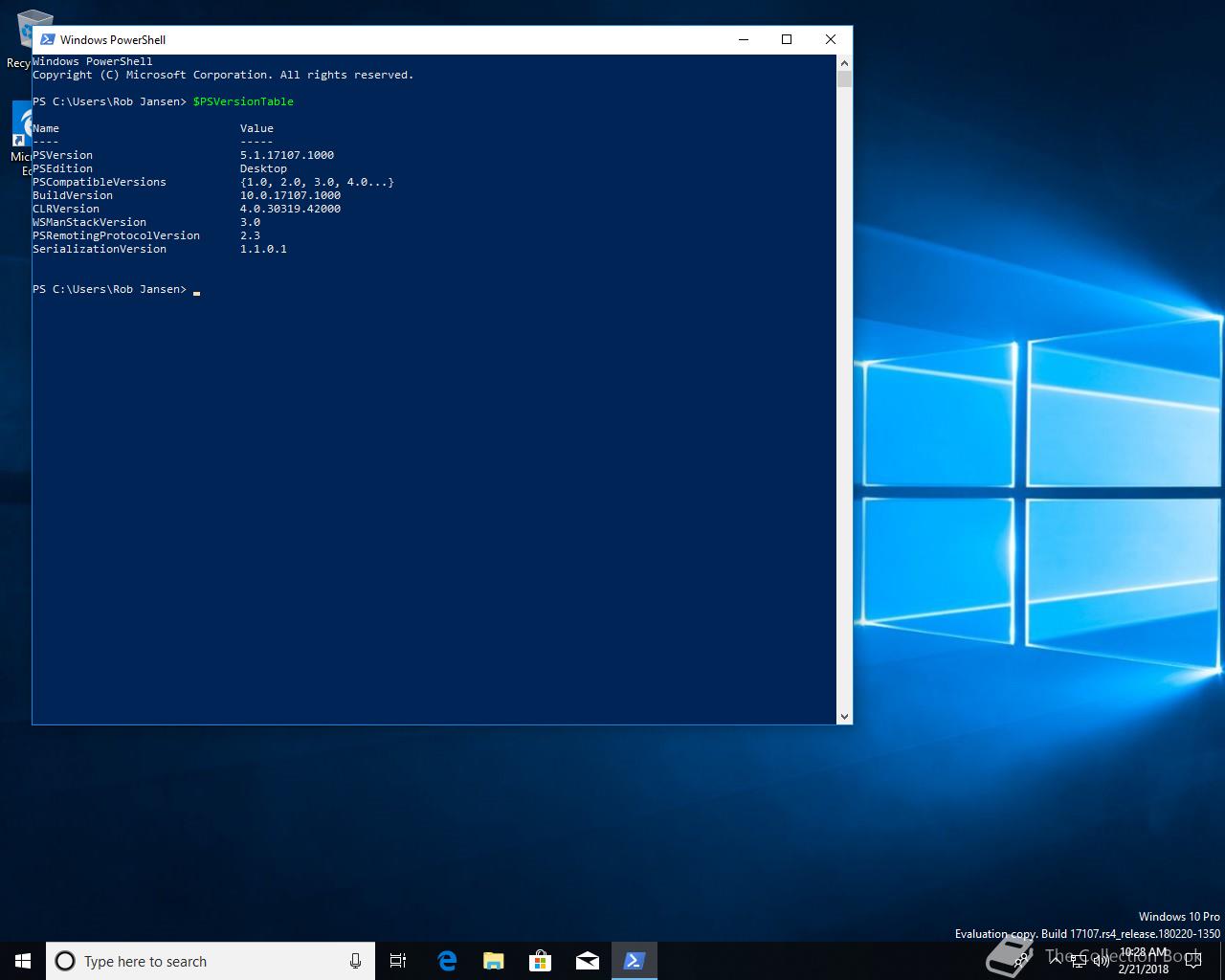Click the 'Windows PowerShell' title bar text

(113, 39)
